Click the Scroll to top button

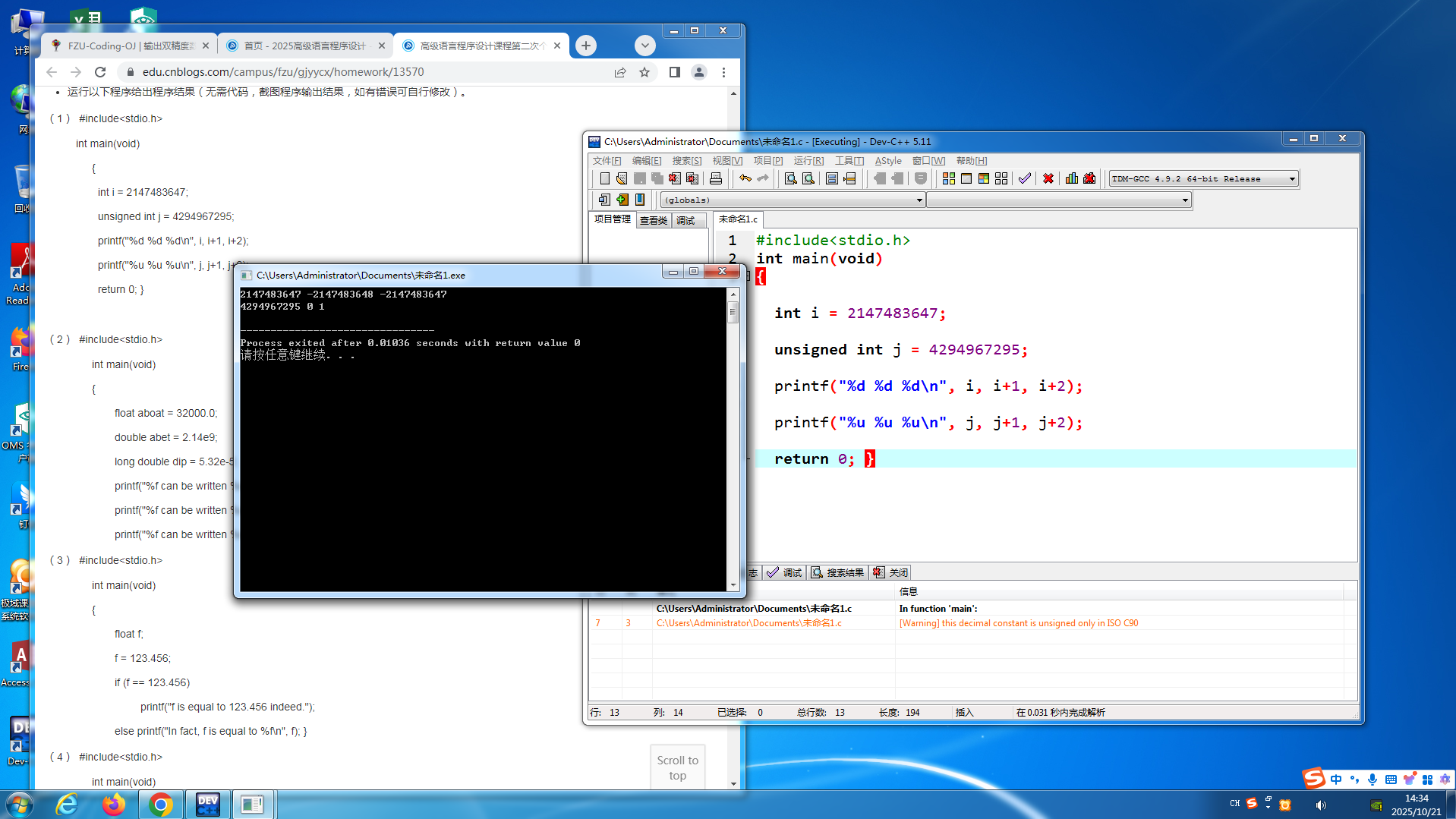point(678,767)
